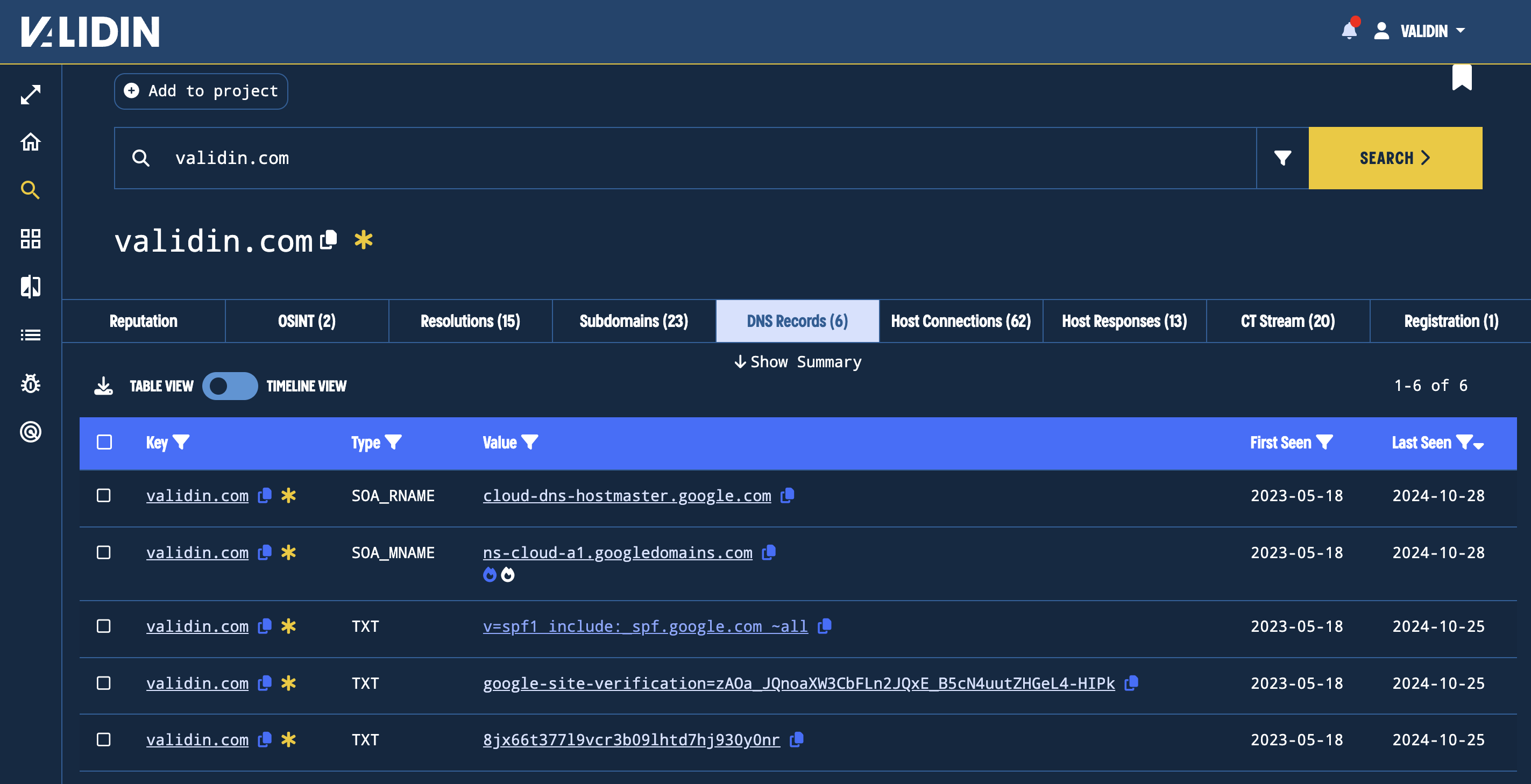Check the 8jx66t377l9 TXT row checkbox
This screenshot has width=1531, height=784.
point(104,739)
